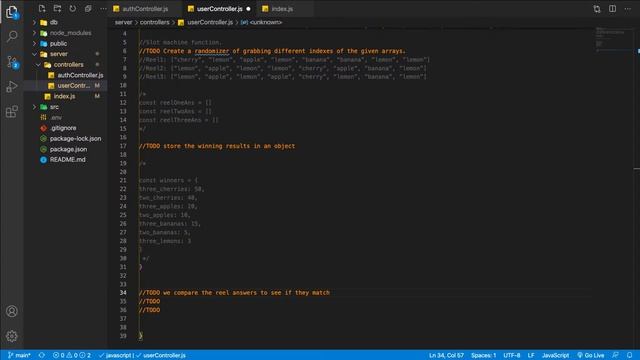
Task: Split the editor to the right
Action: click(613, 9)
